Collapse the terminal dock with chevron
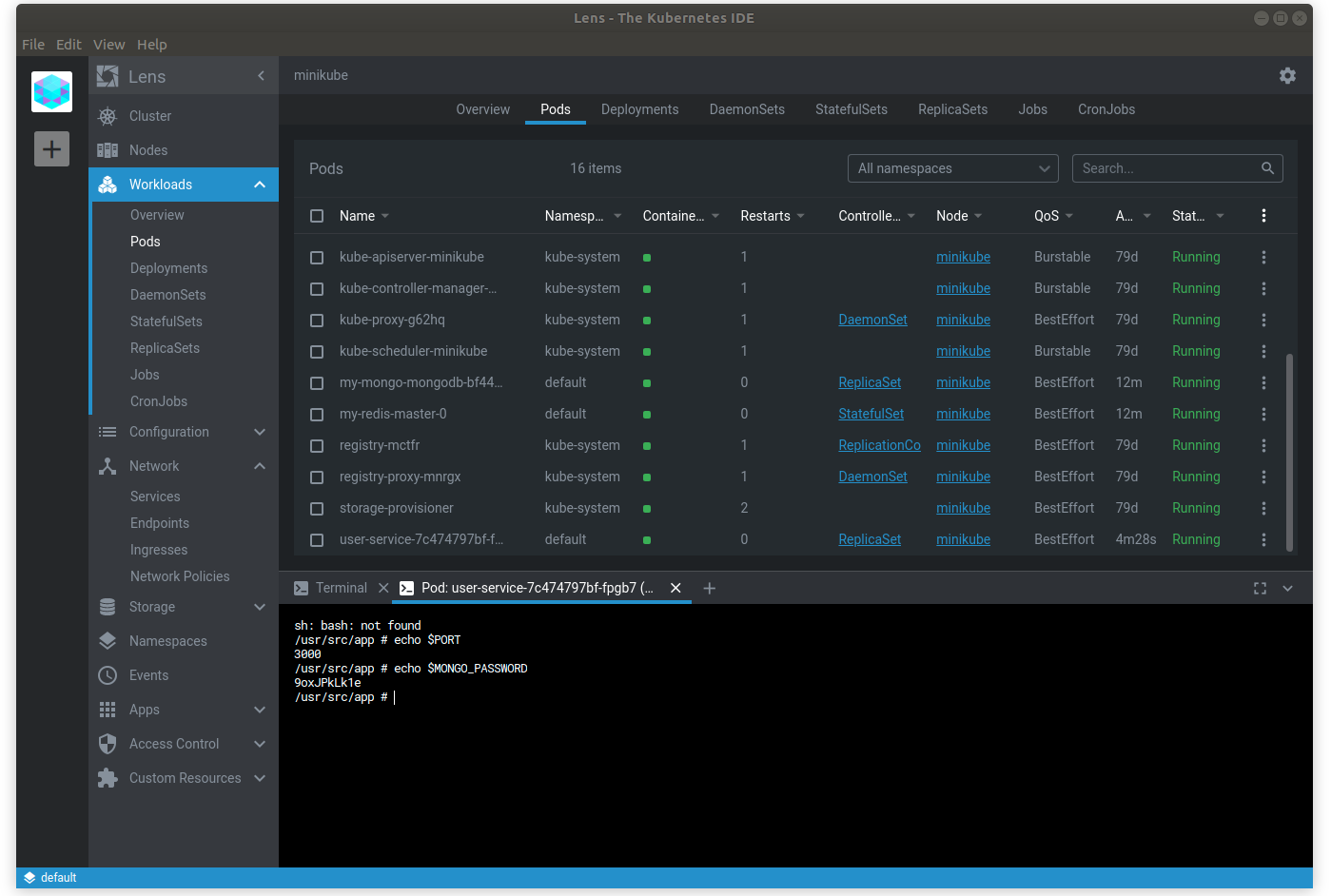This screenshot has width=1331, height=896. (1287, 588)
